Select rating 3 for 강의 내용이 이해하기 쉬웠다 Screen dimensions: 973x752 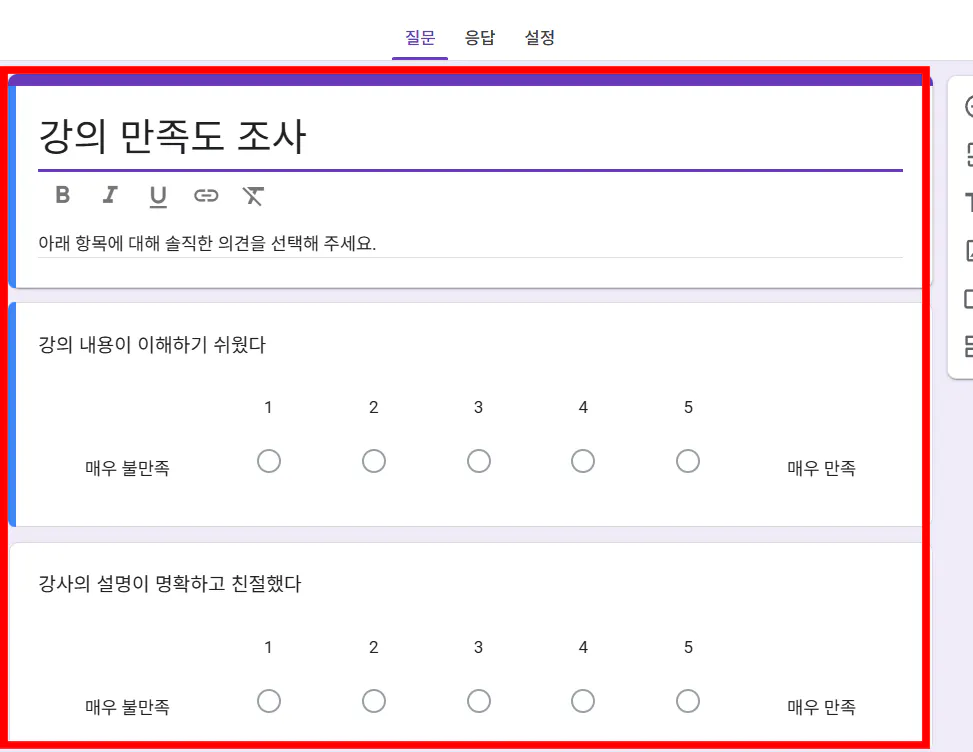(478, 461)
